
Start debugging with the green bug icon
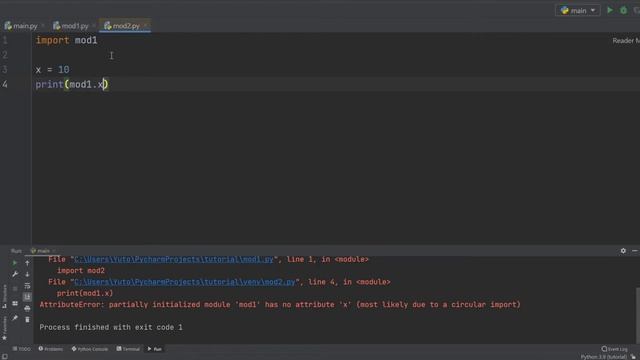tap(623, 10)
